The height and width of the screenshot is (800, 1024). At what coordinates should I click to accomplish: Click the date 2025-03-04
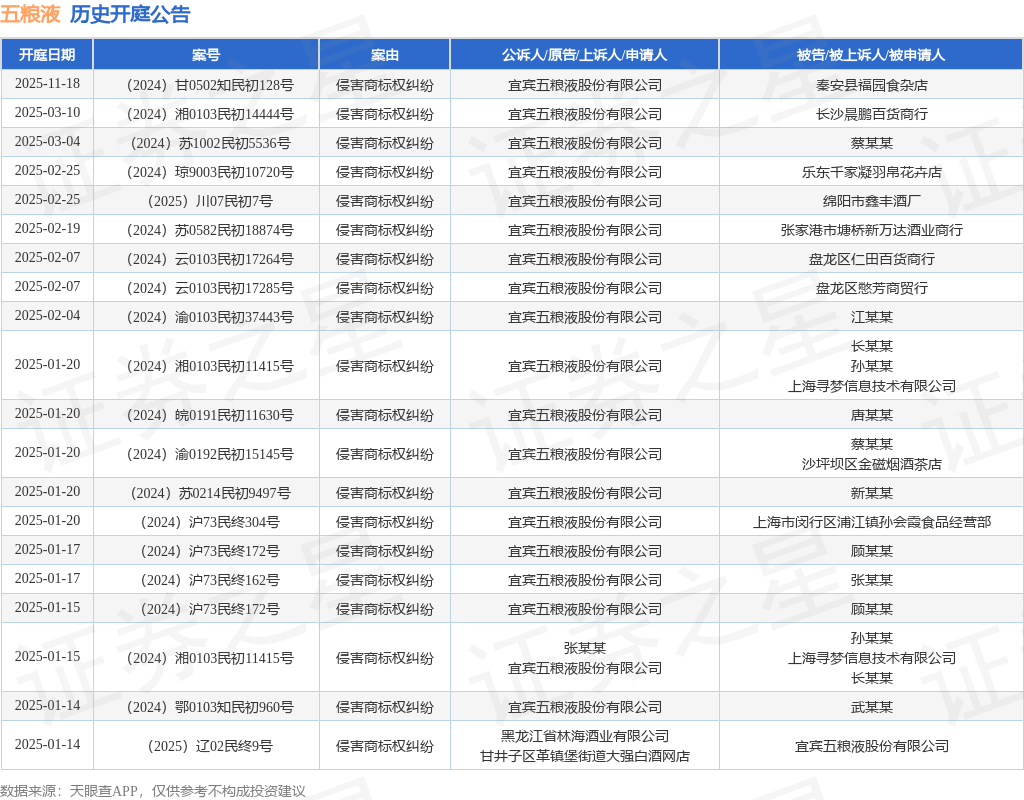(47, 141)
